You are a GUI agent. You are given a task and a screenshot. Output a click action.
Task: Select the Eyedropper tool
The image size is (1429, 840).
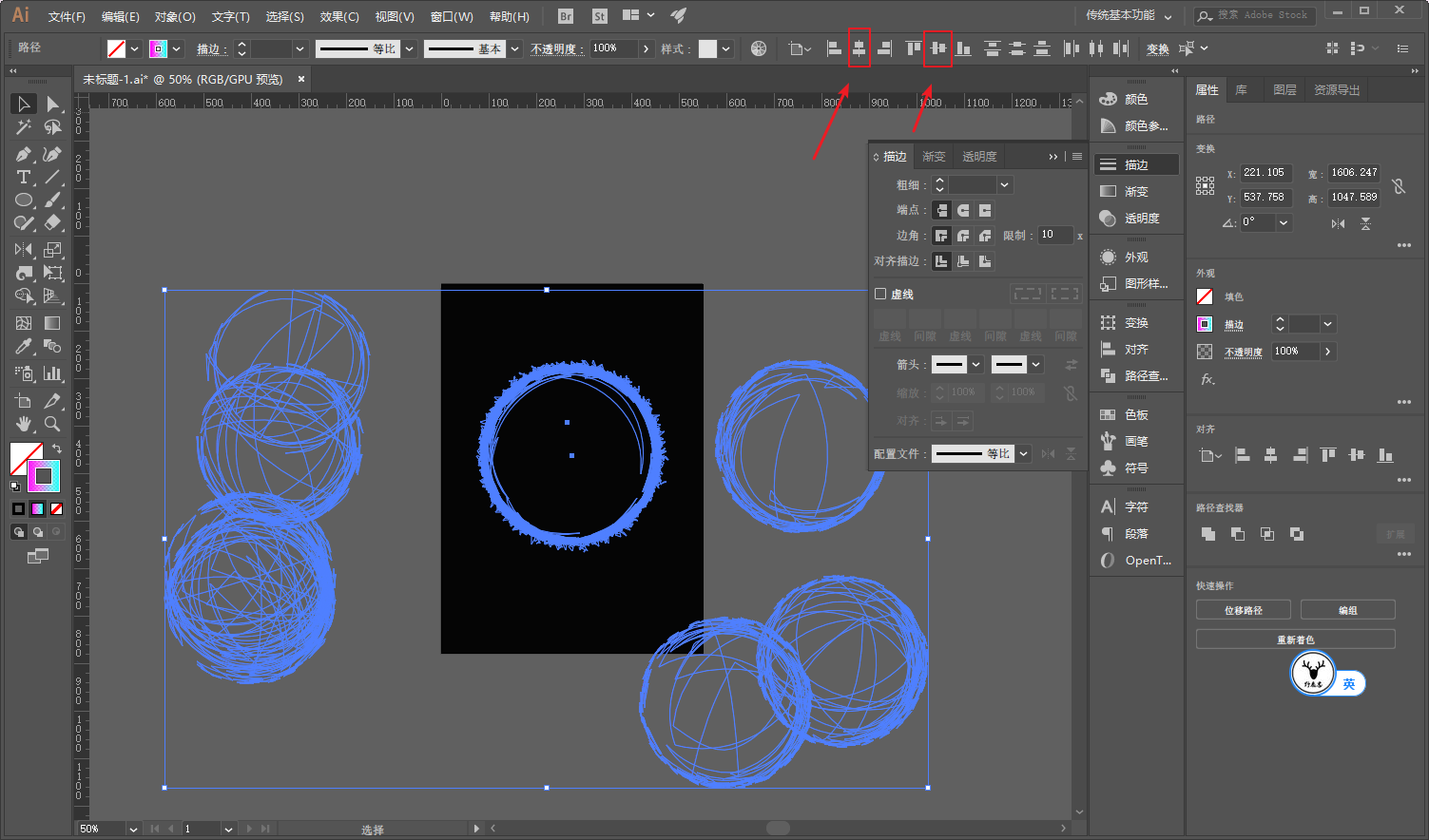point(24,347)
